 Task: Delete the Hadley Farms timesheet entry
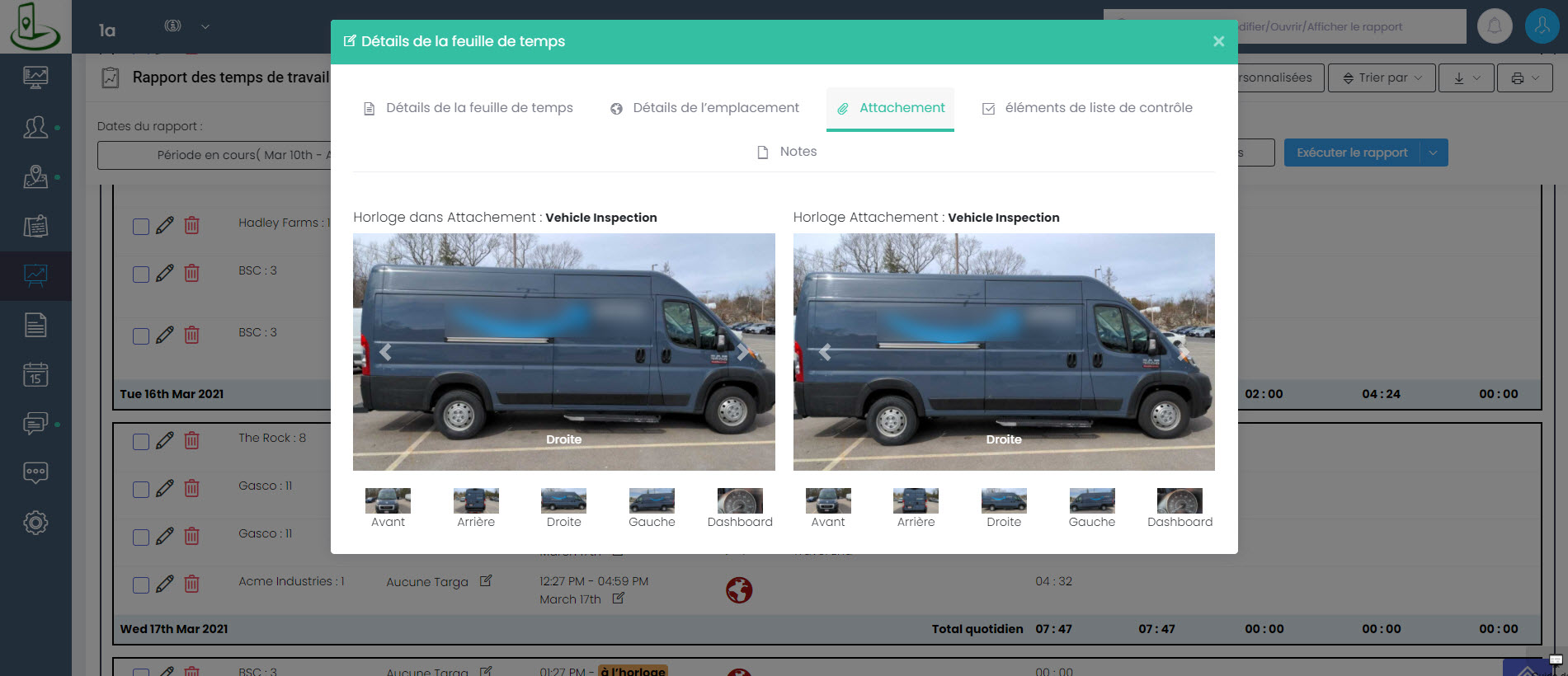(191, 225)
